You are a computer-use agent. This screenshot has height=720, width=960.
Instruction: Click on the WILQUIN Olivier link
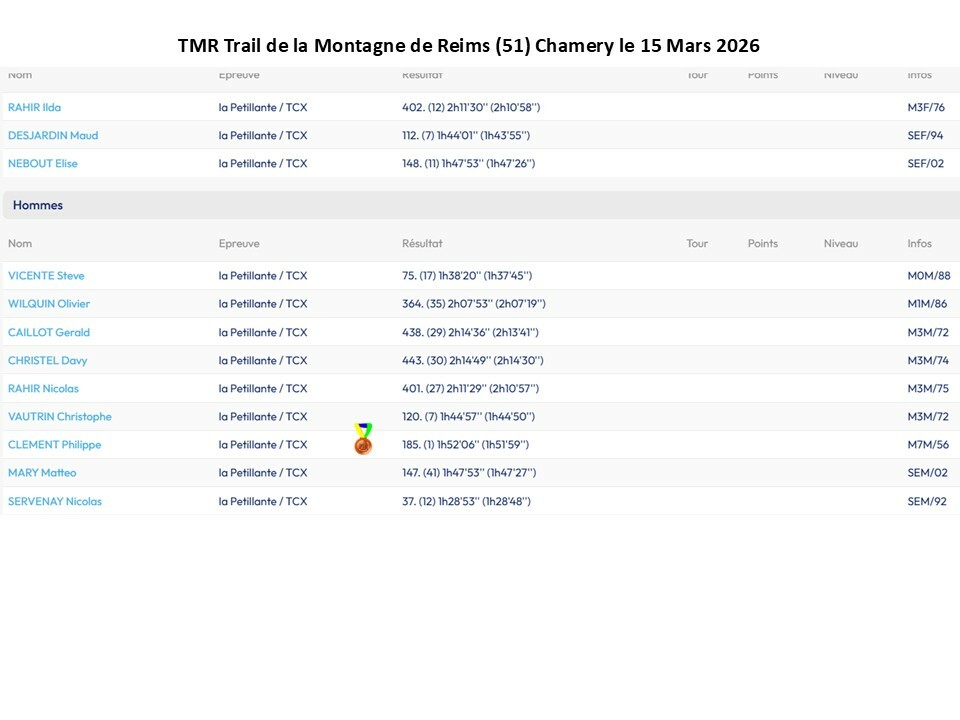click(49, 304)
